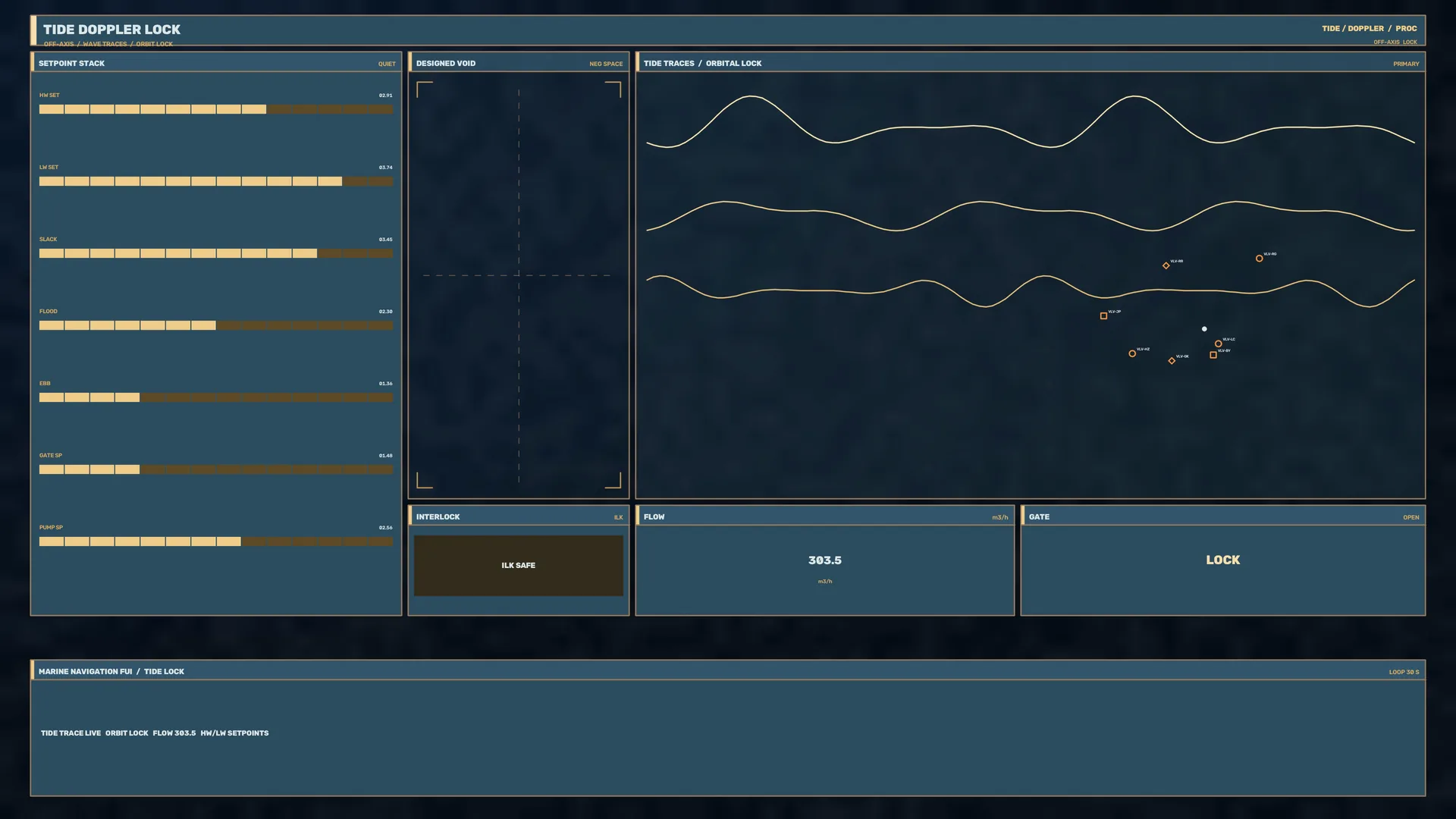Click the GATE SP value 01.48

click(385, 456)
